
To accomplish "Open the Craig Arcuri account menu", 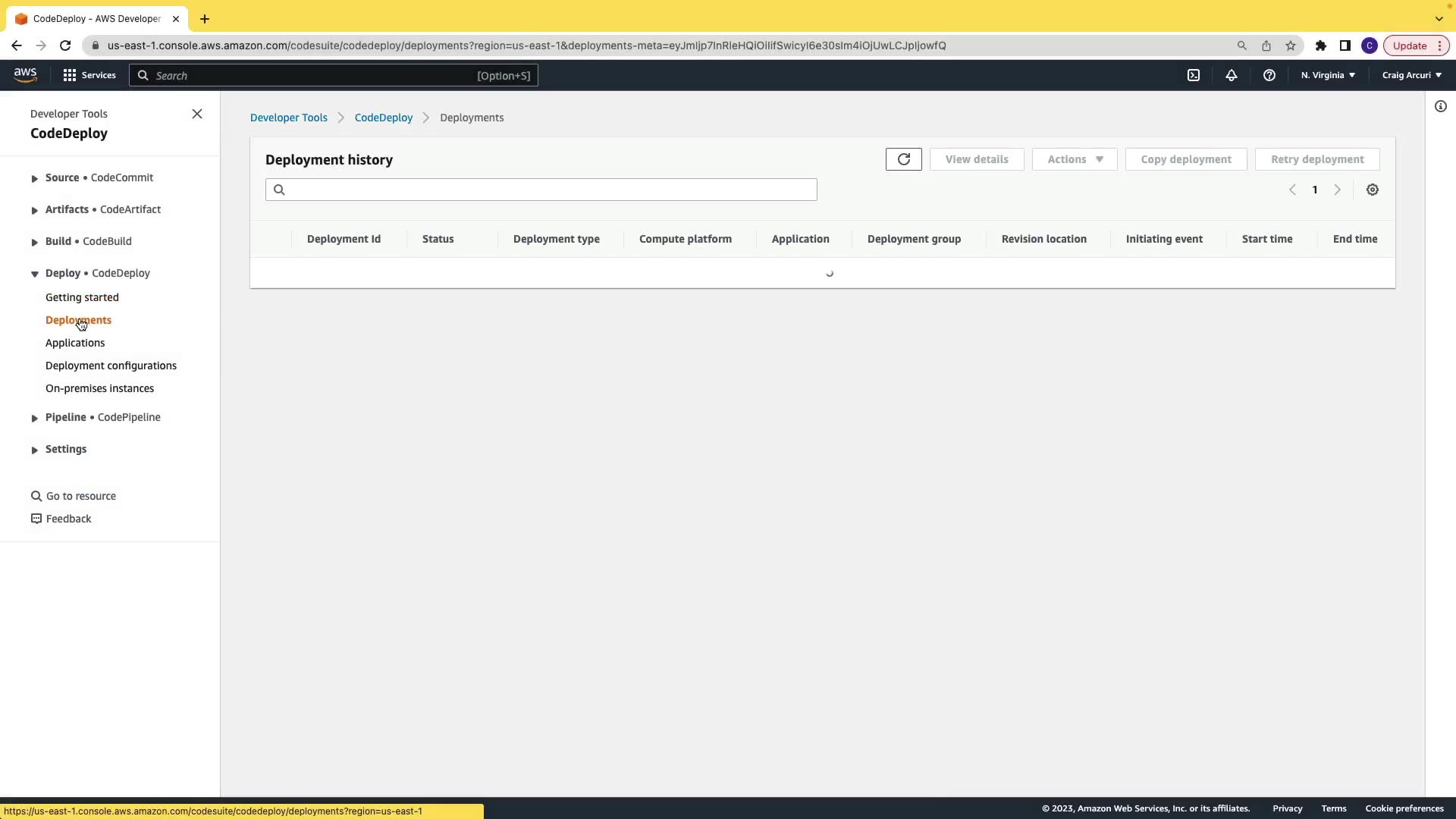I will coord(1411,75).
